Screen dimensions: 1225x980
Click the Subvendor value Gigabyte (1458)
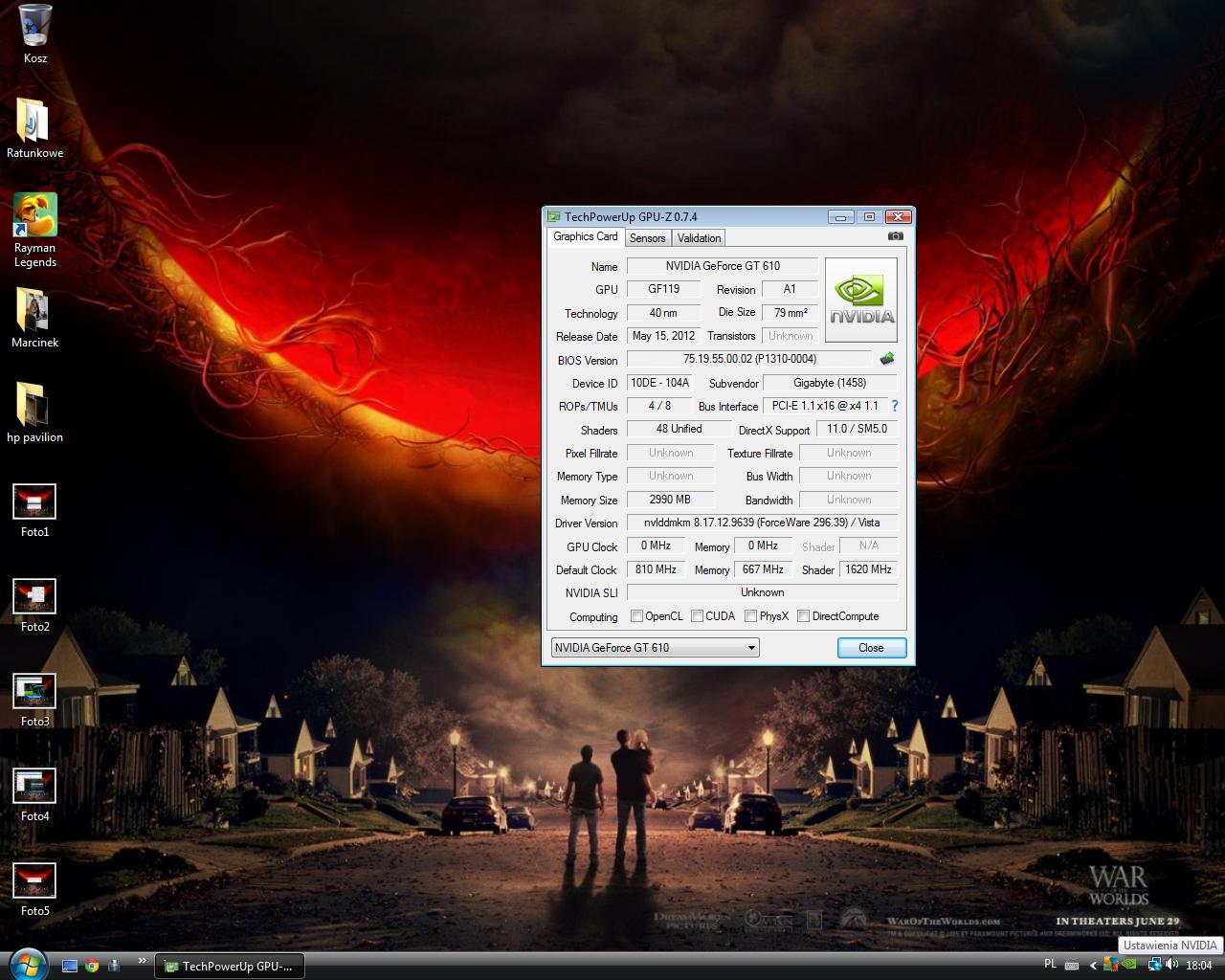(x=830, y=383)
